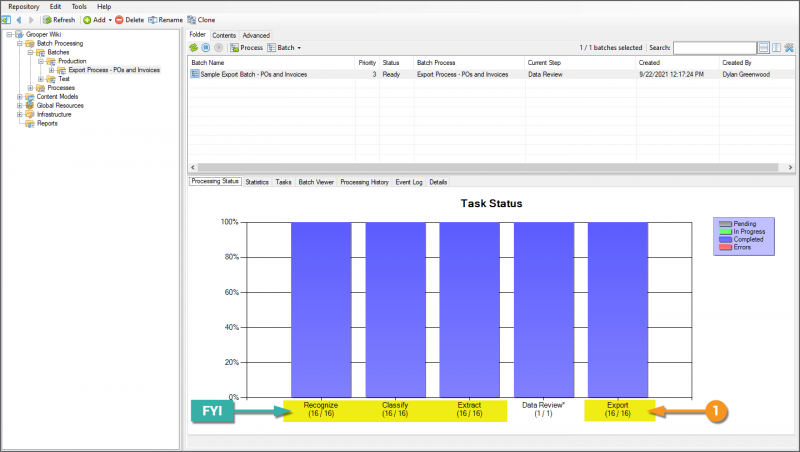
Task: Collapse the Production folder node
Action: [41, 61]
